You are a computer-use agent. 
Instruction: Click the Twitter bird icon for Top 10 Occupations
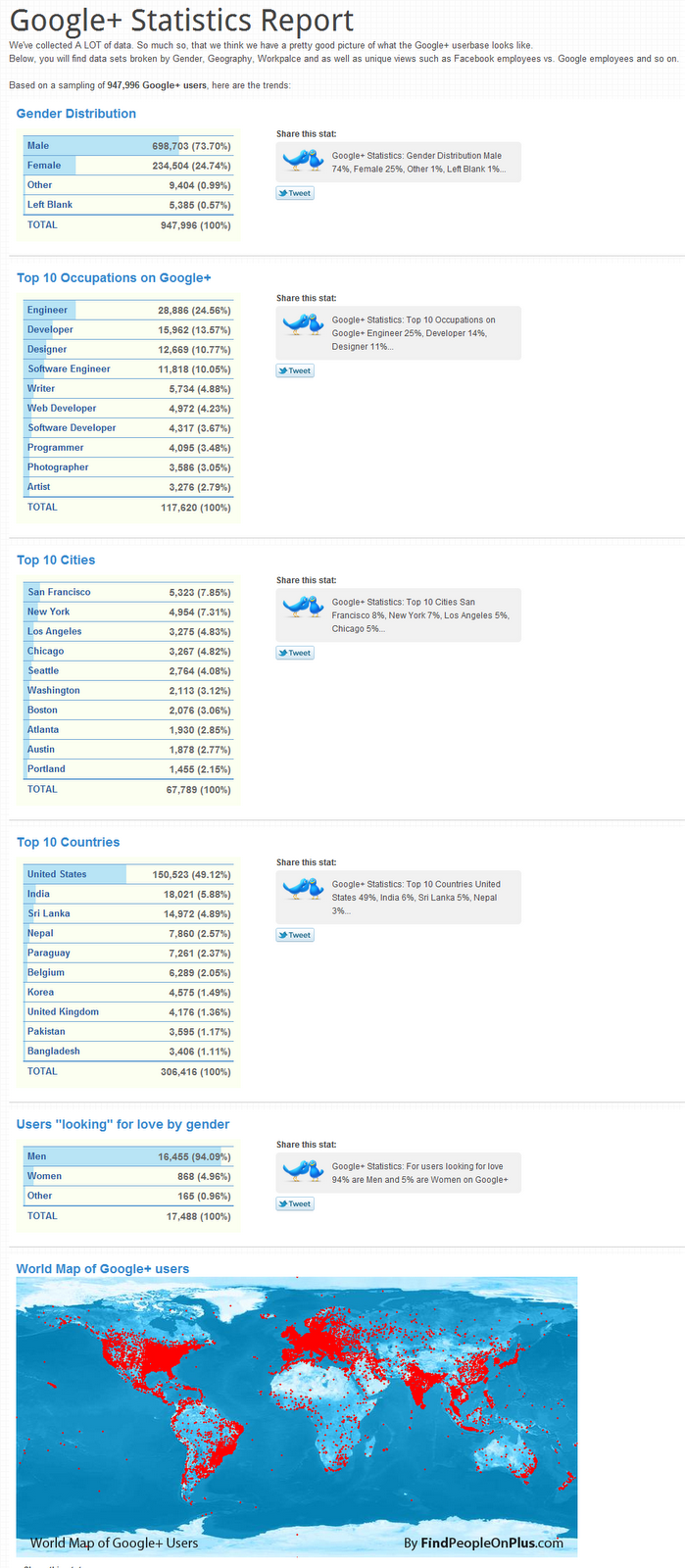click(x=303, y=324)
